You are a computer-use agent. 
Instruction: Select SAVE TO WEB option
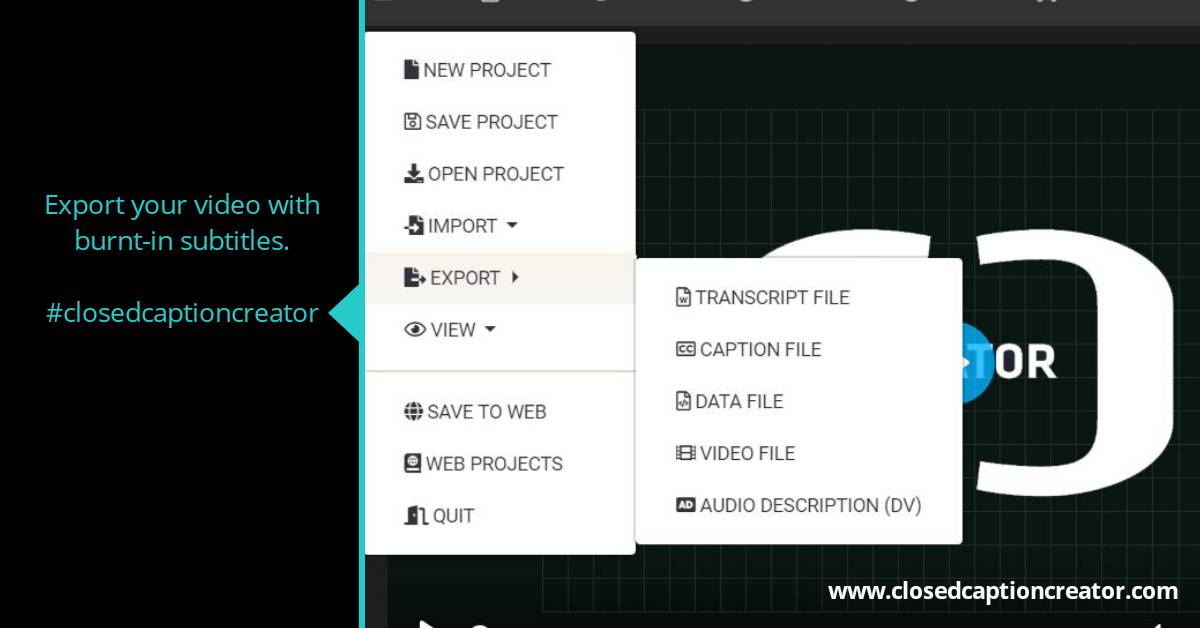pos(500,412)
